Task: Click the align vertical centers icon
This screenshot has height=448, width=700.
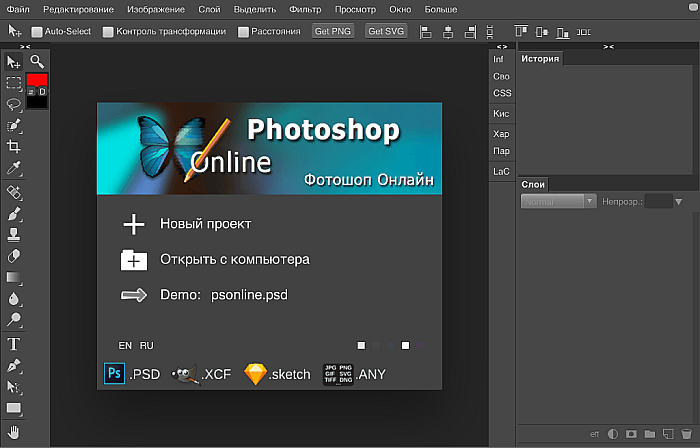Action: coord(542,32)
